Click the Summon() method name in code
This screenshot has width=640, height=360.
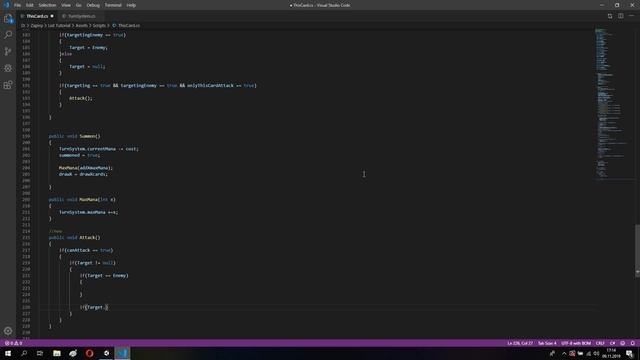click(x=89, y=136)
